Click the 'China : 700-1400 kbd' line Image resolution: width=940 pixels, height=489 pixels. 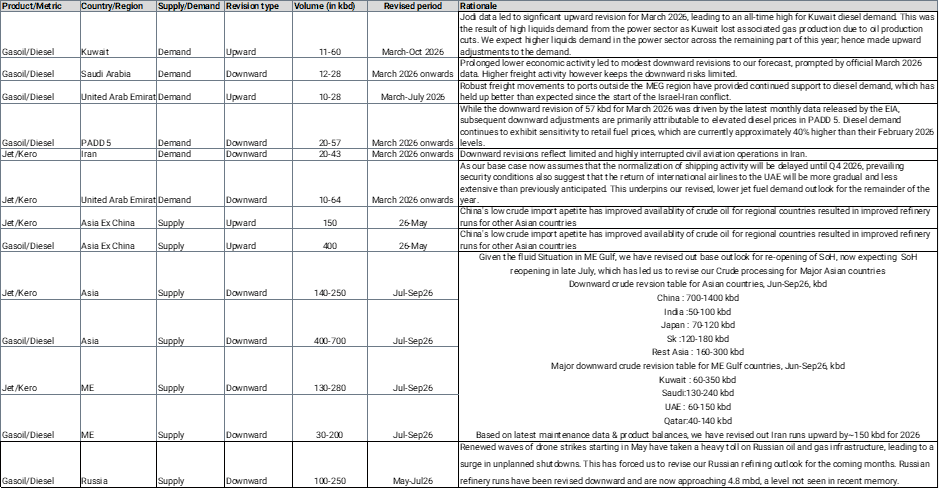pos(698,298)
